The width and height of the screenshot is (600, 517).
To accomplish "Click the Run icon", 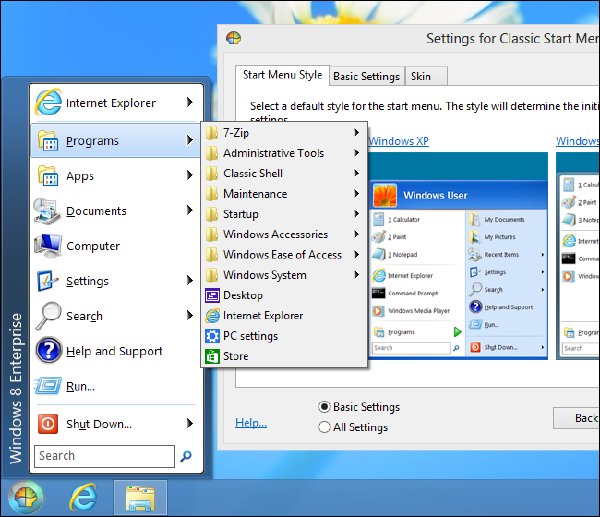I will [48, 386].
